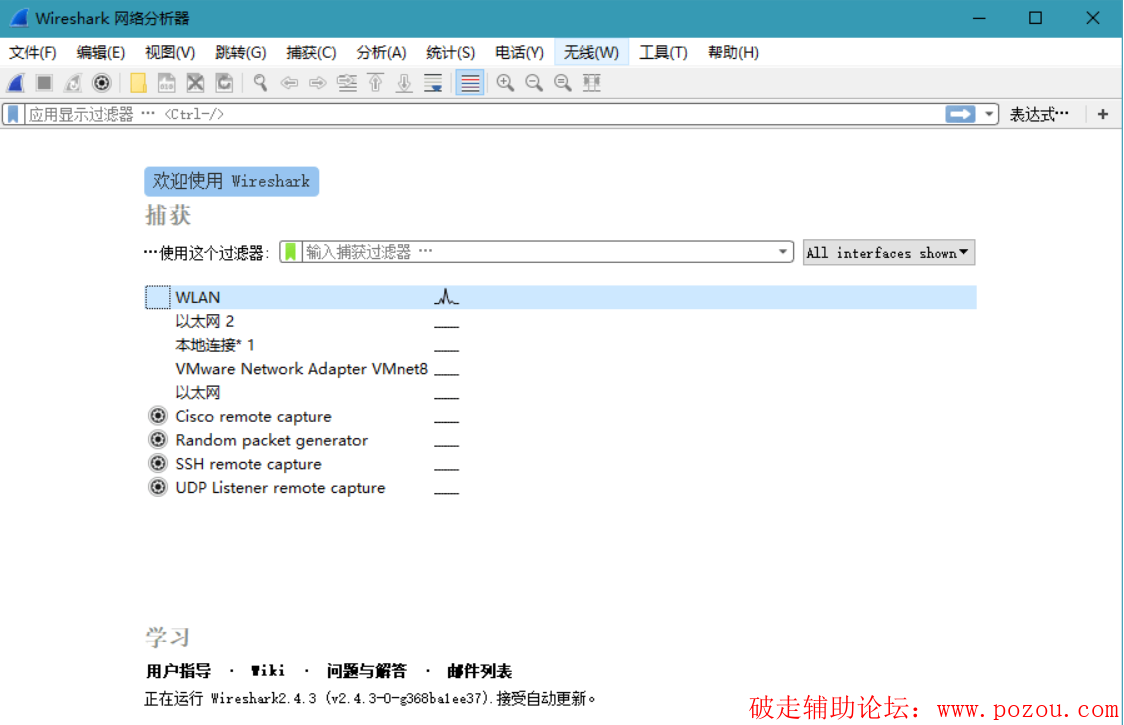Open the 编辑(E) menu
The image size is (1124, 725).
[100, 52]
